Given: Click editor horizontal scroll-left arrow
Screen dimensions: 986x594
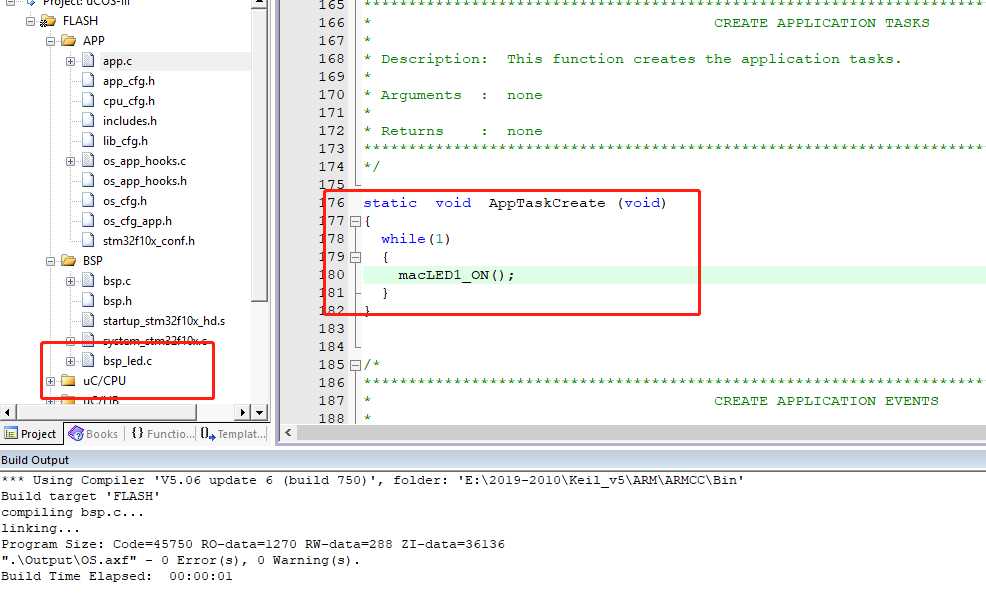Looking at the screenshot, I should click(288, 432).
